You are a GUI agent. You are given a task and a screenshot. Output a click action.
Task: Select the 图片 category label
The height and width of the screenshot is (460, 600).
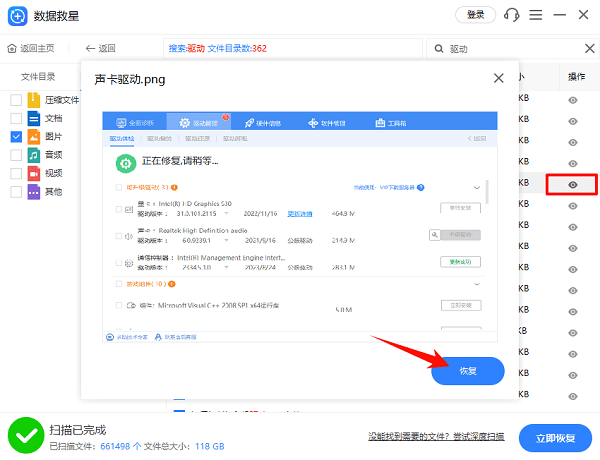click(54, 137)
